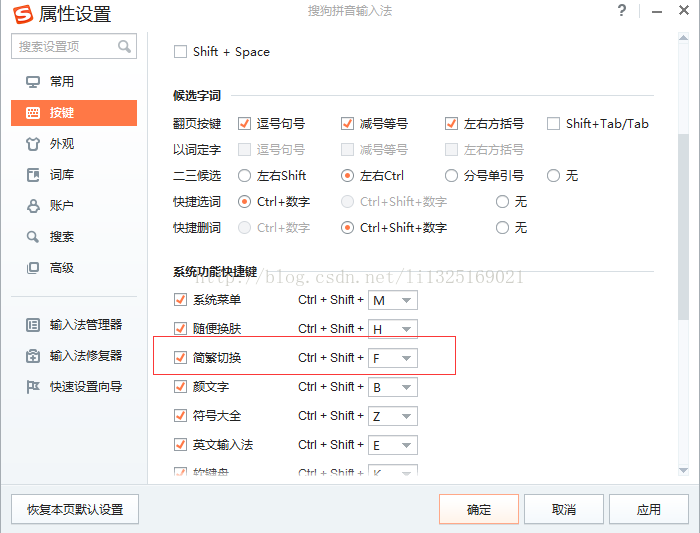Click the scrollbar down arrow
This screenshot has height=533, width=700.
coord(683,471)
